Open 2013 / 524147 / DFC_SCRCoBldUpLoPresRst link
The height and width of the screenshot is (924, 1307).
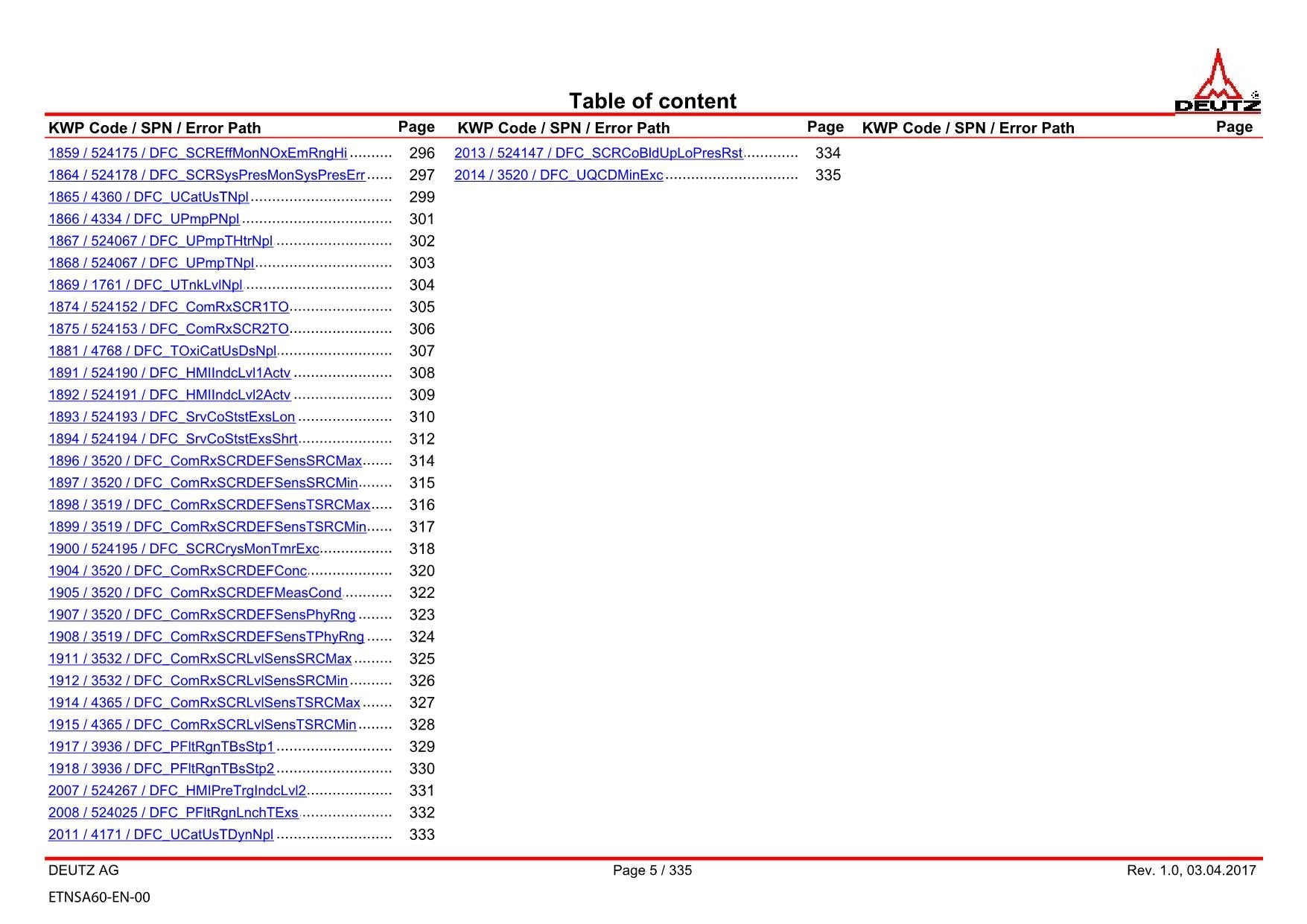(598, 153)
